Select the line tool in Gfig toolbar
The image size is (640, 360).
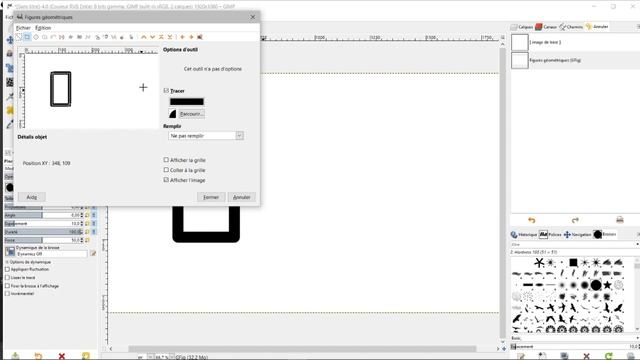(x=19, y=37)
